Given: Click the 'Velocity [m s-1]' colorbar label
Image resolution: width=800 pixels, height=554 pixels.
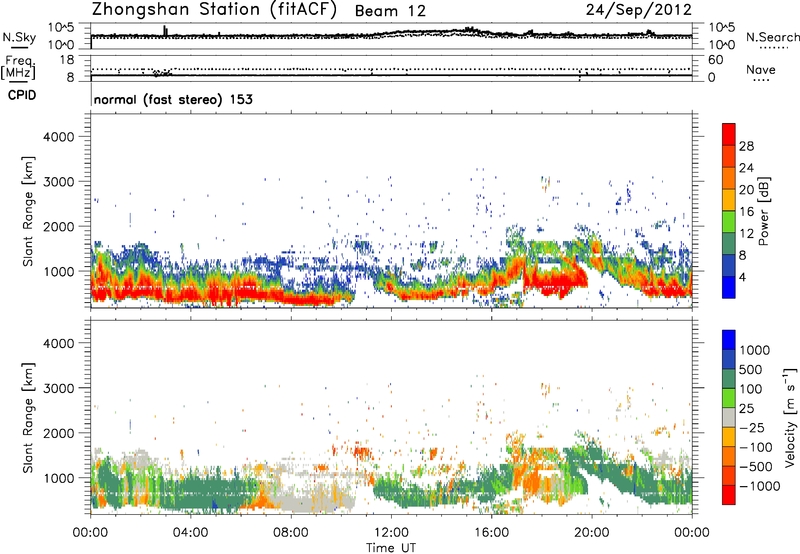Looking at the screenshot, I should point(790,417).
